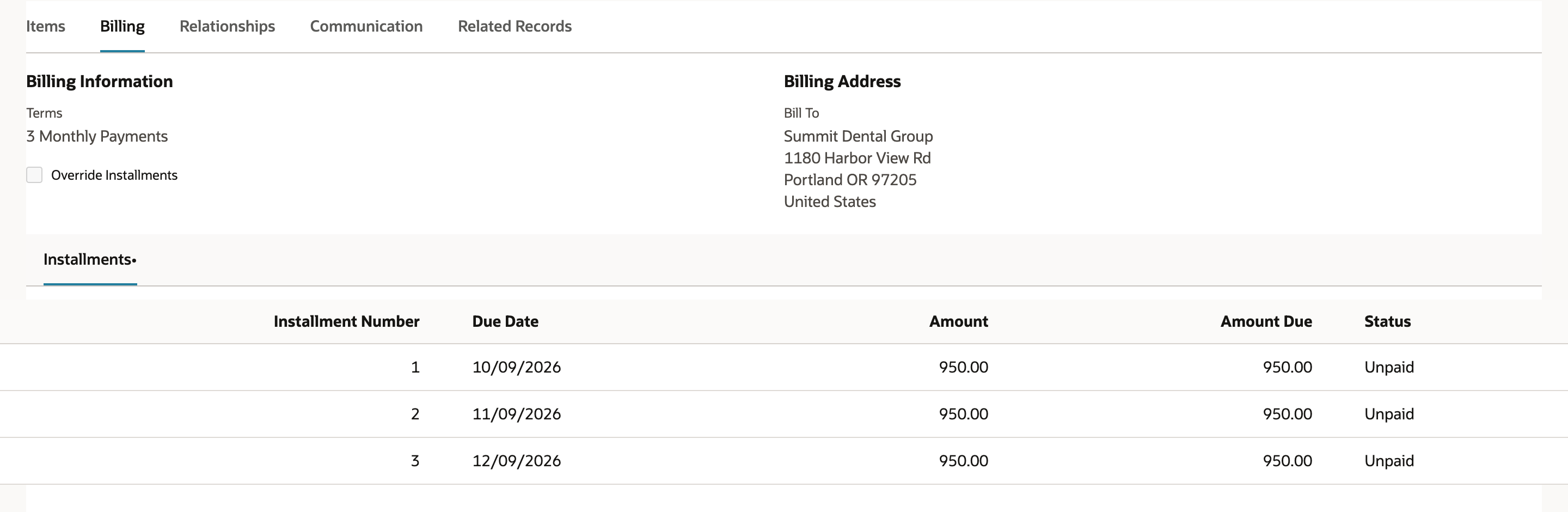Click the 1180 Harbor View Rd address line
This screenshot has width=1568, height=512.
tap(857, 159)
